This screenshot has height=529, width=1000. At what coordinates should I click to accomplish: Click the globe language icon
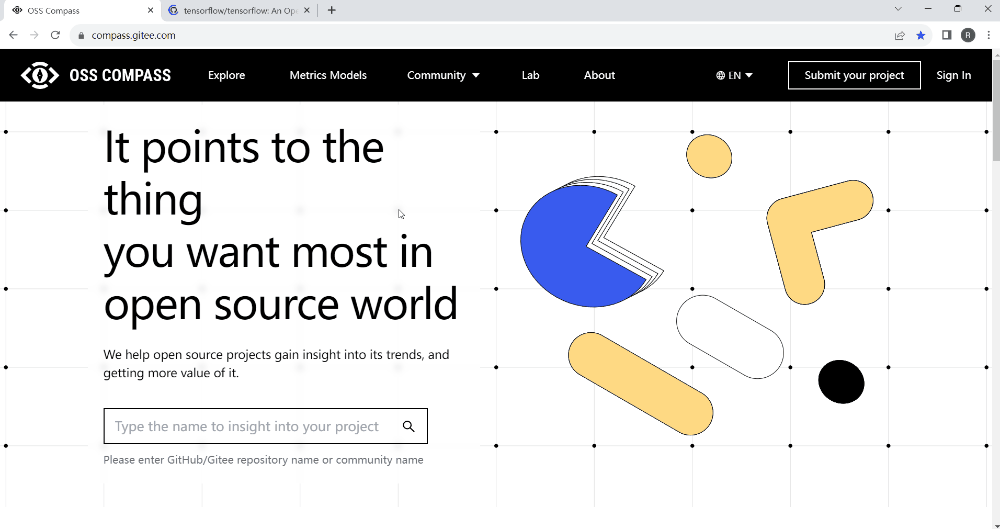(x=721, y=75)
